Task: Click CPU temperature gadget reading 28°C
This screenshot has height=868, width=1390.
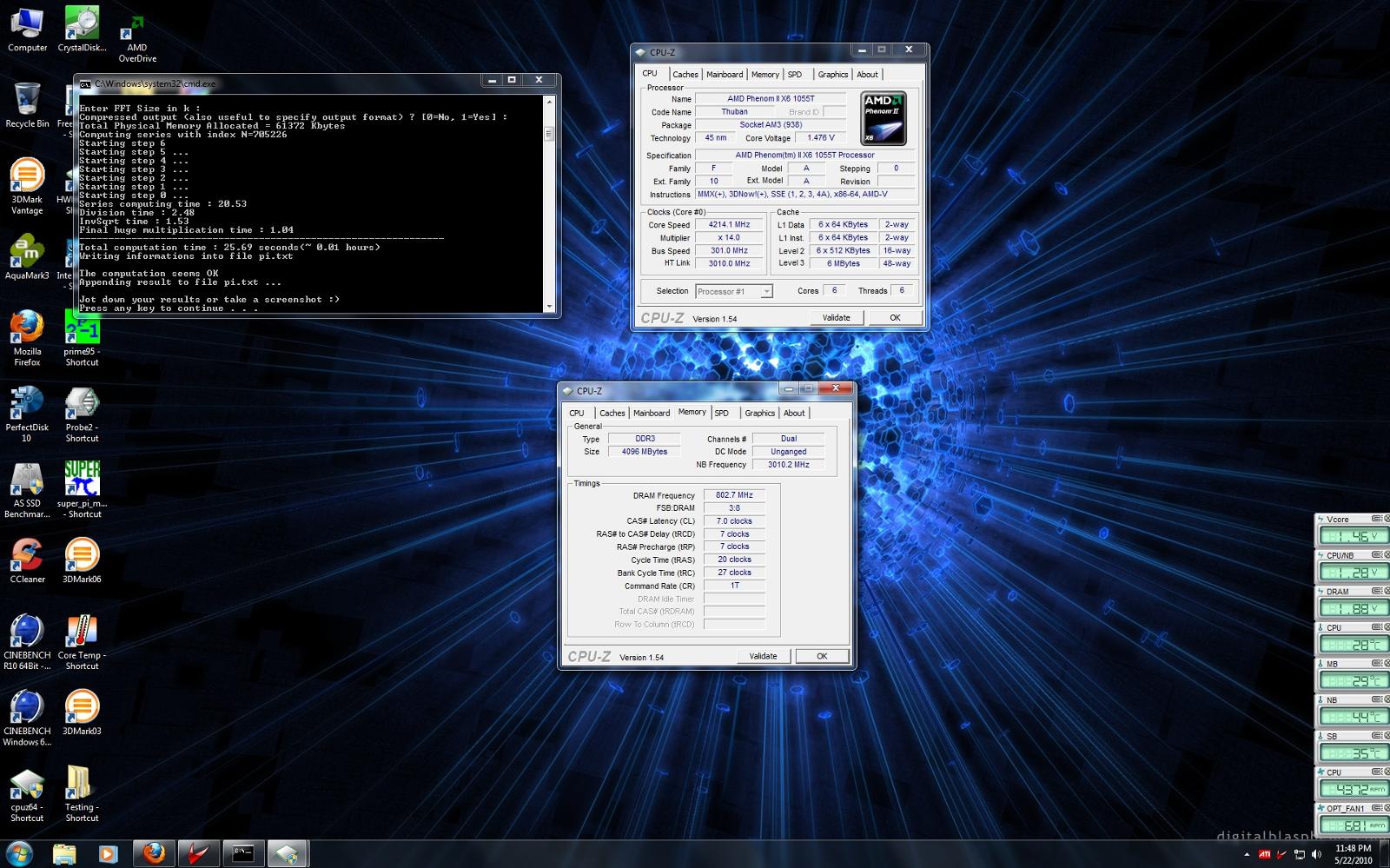Action: [x=1354, y=645]
